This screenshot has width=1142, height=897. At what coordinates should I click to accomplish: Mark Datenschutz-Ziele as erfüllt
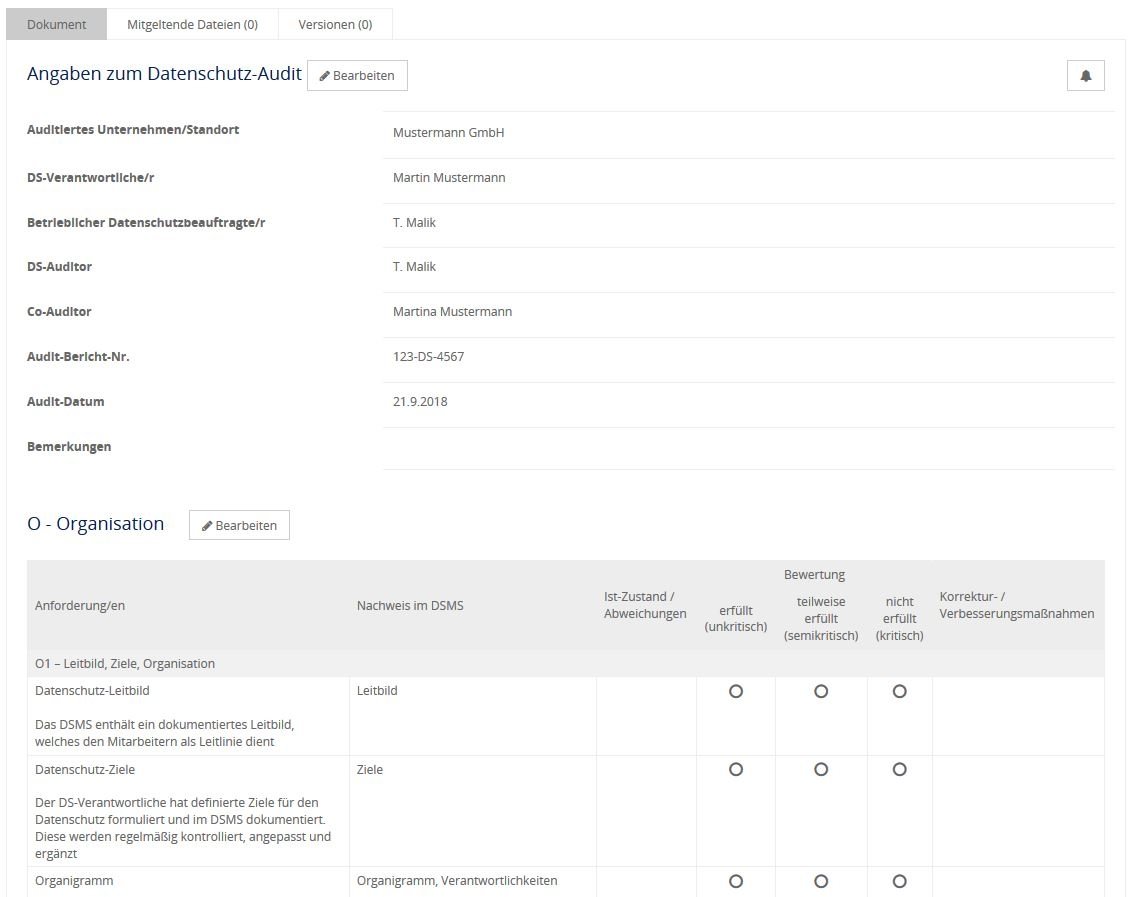(x=736, y=769)
